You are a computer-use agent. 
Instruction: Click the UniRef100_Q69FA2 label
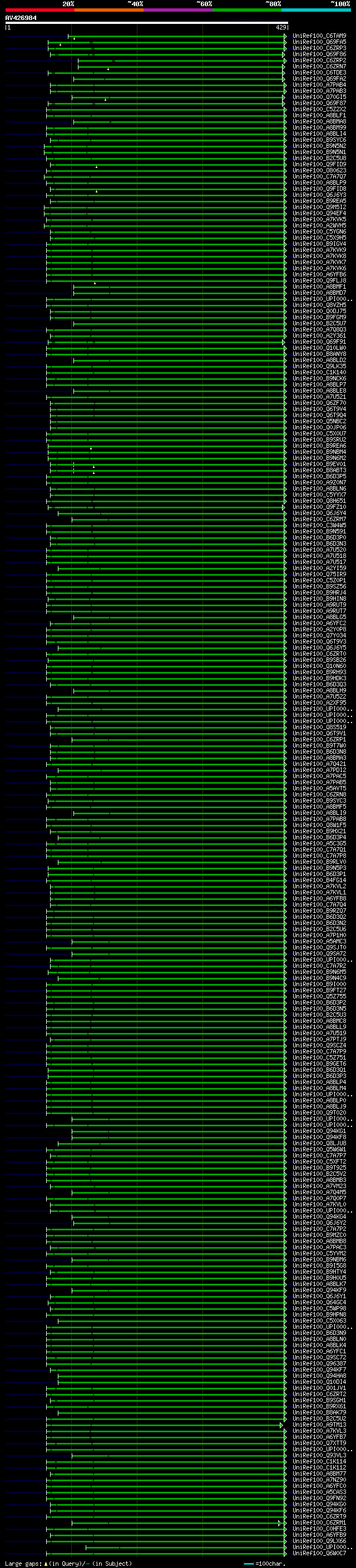pos(319,78)
